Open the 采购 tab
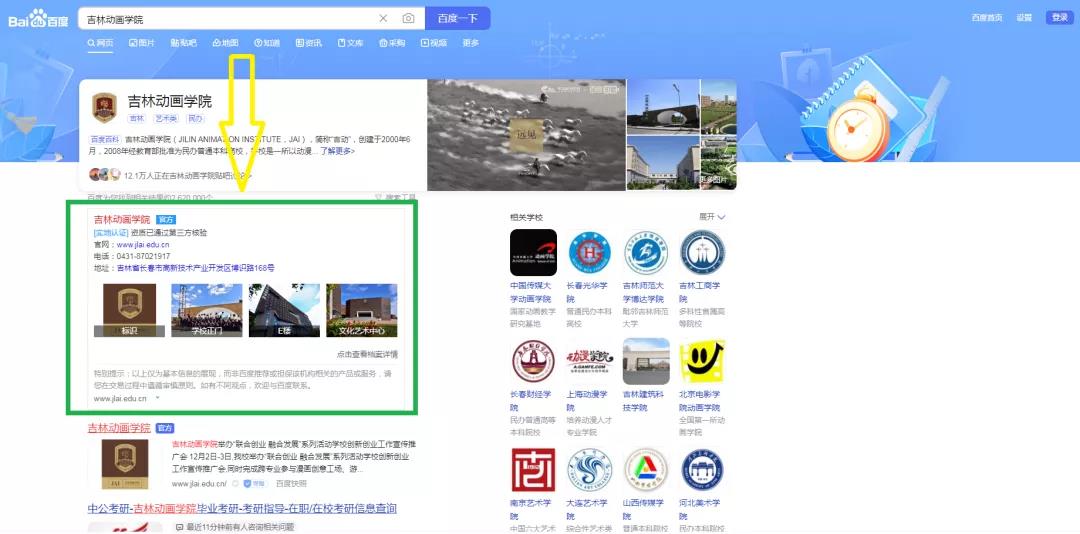1080x534 pixels. click(x=392, y=43)
